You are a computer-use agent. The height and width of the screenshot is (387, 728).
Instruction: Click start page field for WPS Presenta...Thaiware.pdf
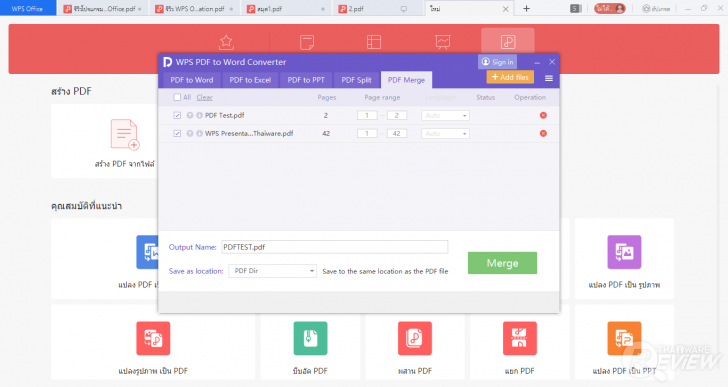(367, 133)
